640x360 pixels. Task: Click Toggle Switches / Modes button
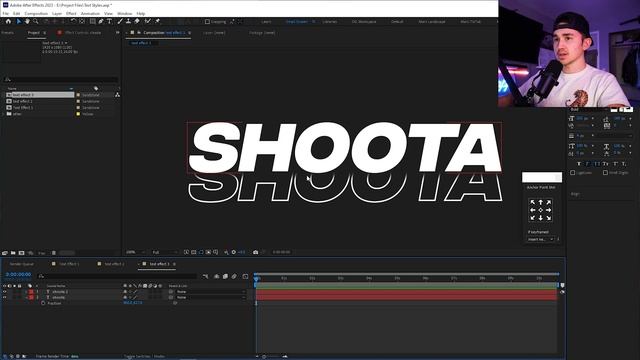pos(144,356)
